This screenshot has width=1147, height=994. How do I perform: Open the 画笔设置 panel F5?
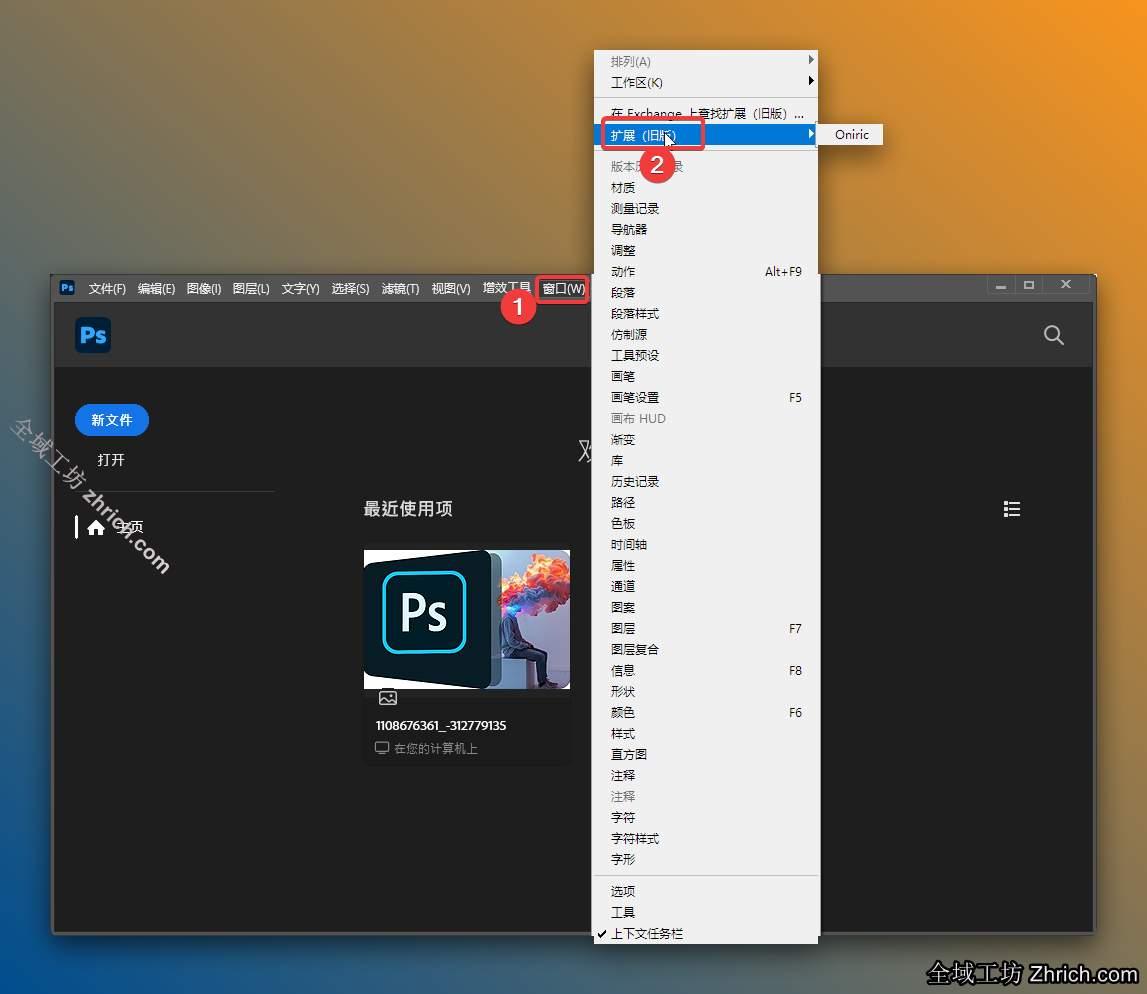[x=706, y=398]
